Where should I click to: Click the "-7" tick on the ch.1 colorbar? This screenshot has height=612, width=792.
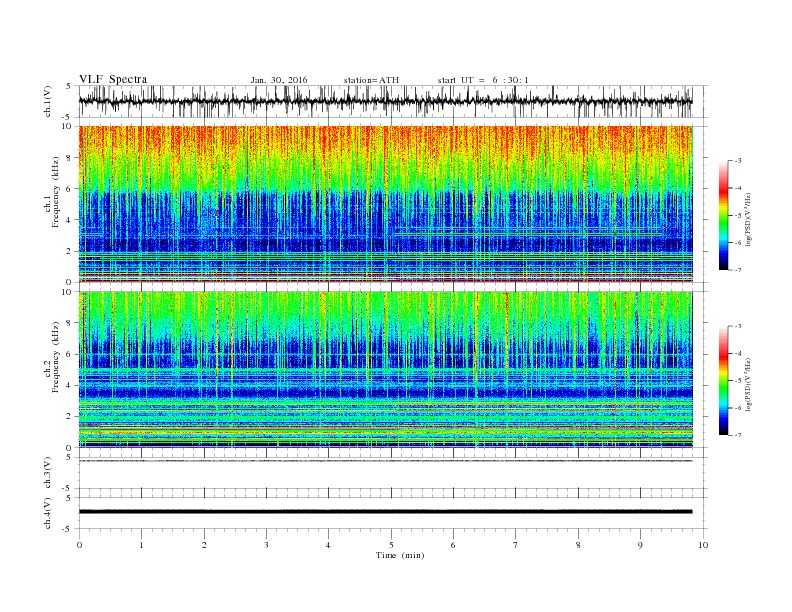[x=738, y=270]
